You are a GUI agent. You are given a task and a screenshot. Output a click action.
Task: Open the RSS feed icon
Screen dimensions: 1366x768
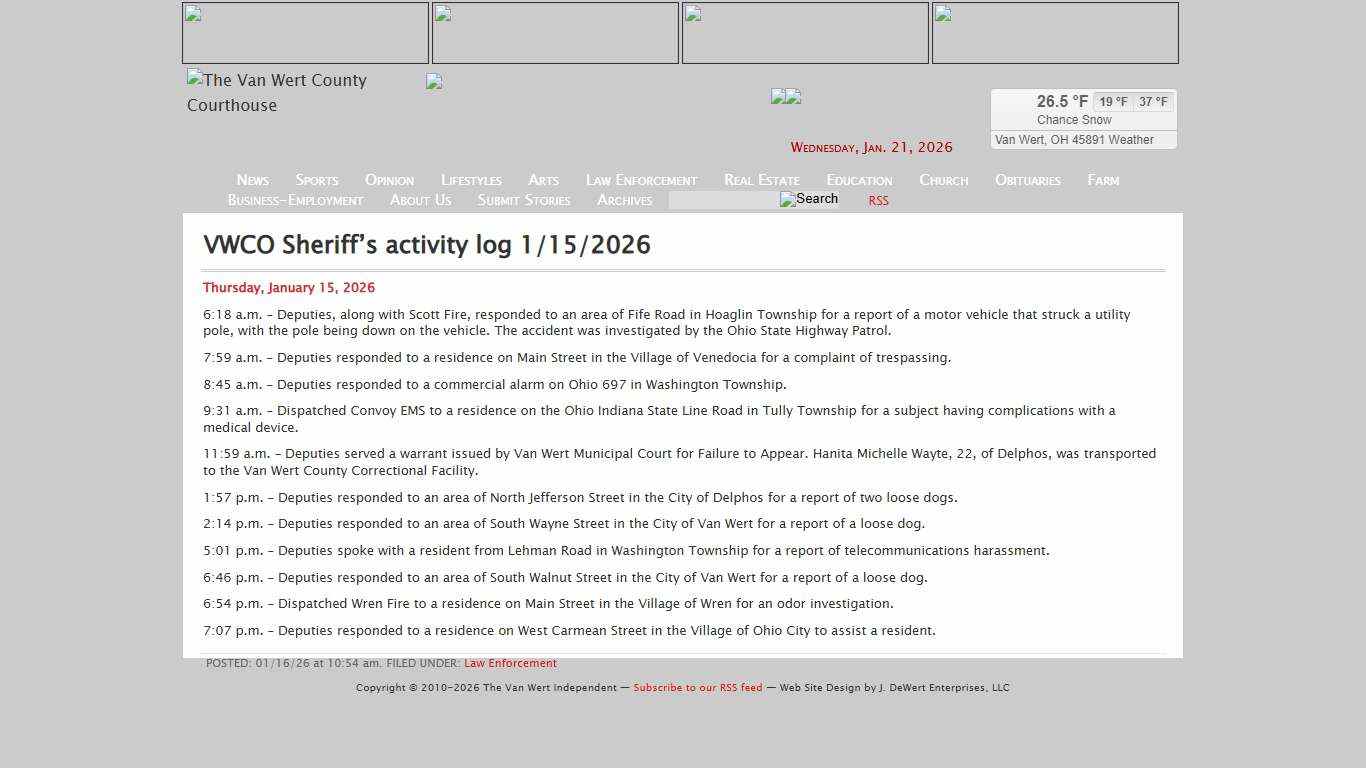point(878,200)
